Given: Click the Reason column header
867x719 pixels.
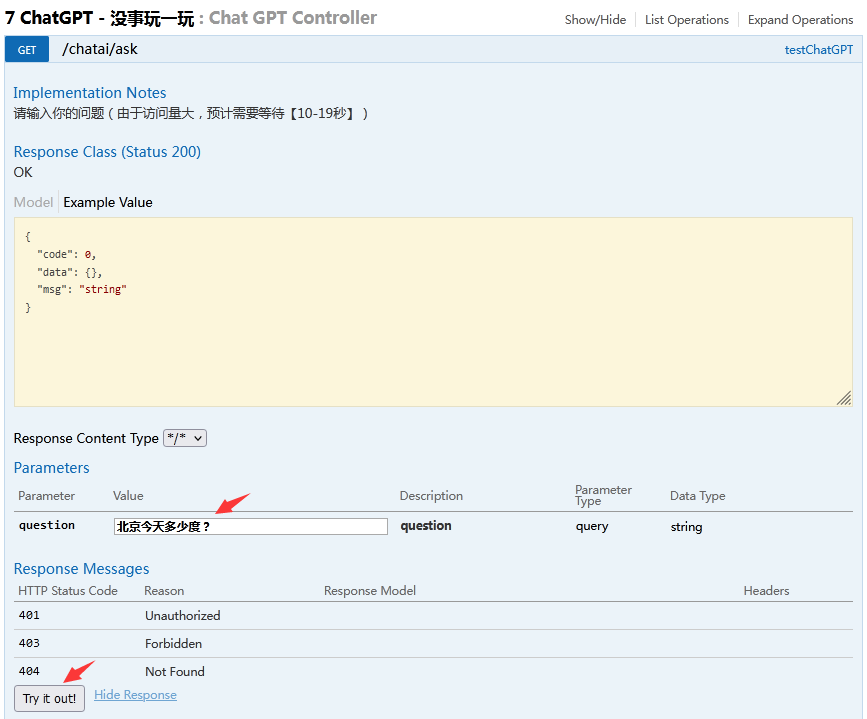Looking at the screenshot, I should coord(164,591).
